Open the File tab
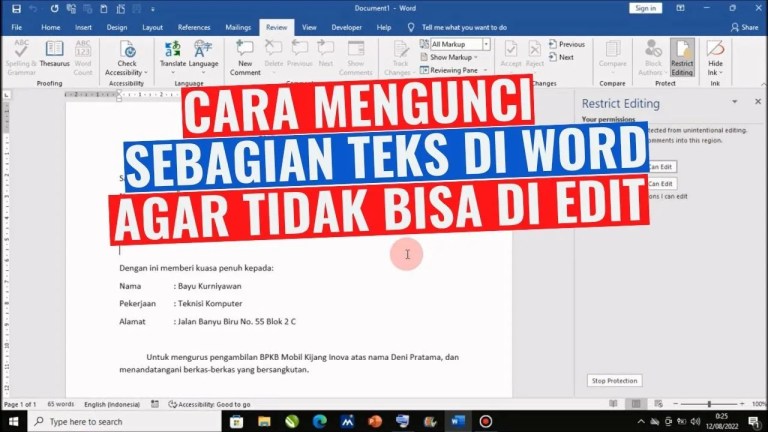The image size is (768, 432). click(17, 27)
